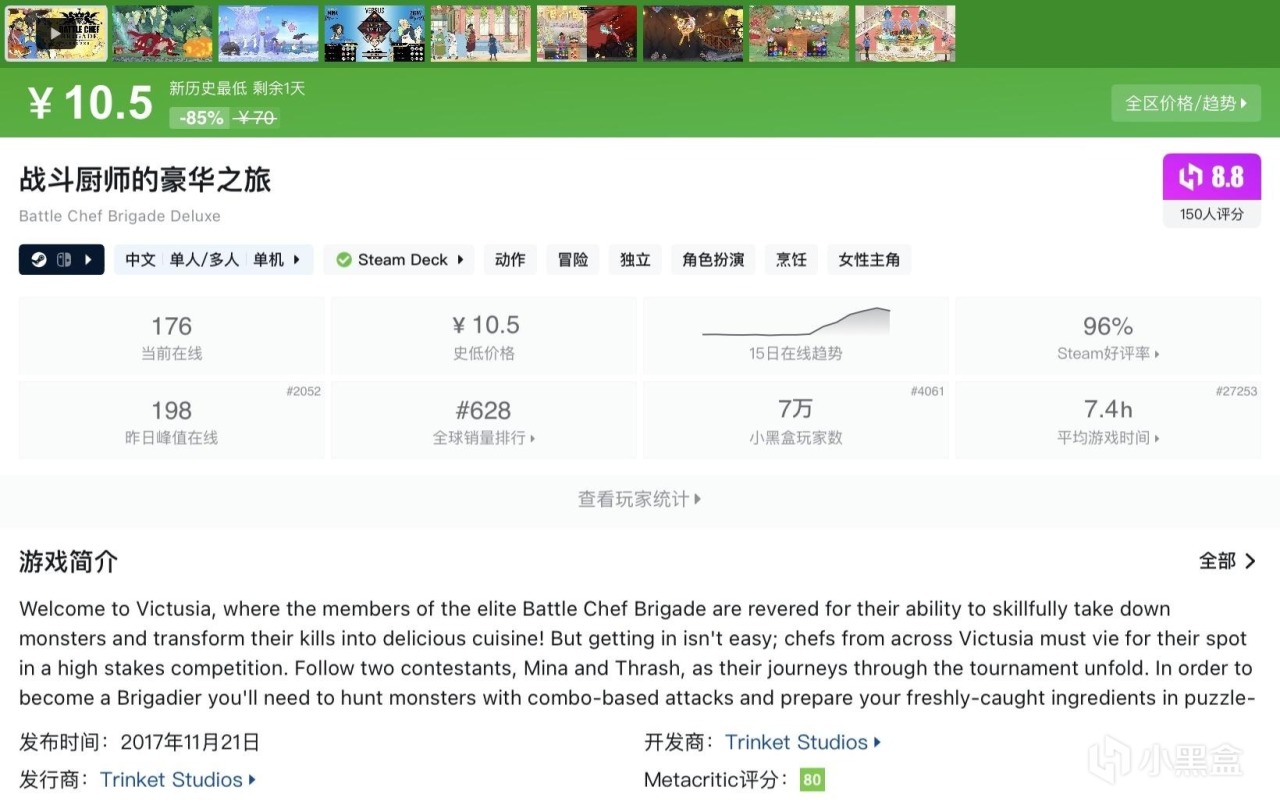The width and height of the screenshot is (1280, 805).
Task: Click the large ¥10.5 price in the green banner
Action: 90,103
